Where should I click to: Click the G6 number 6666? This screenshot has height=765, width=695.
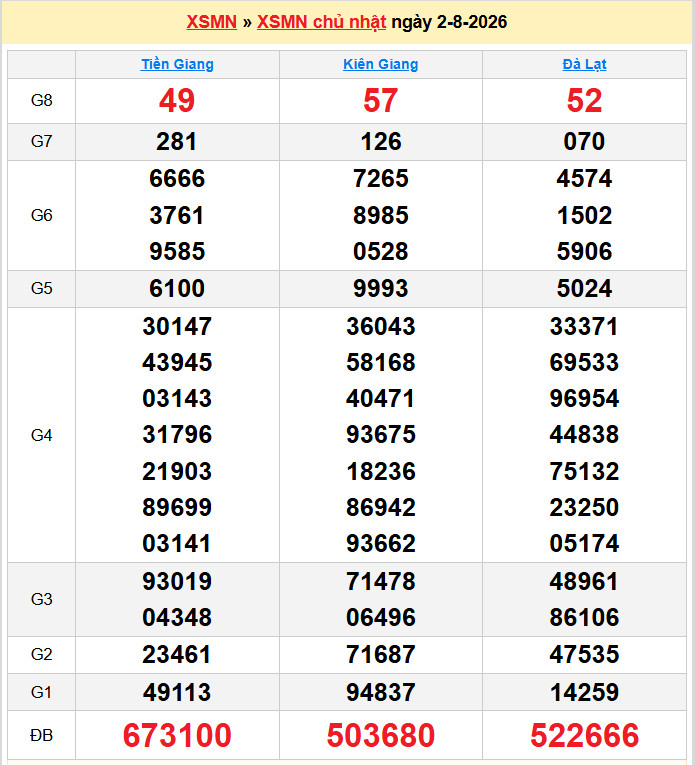pos(177,179)
